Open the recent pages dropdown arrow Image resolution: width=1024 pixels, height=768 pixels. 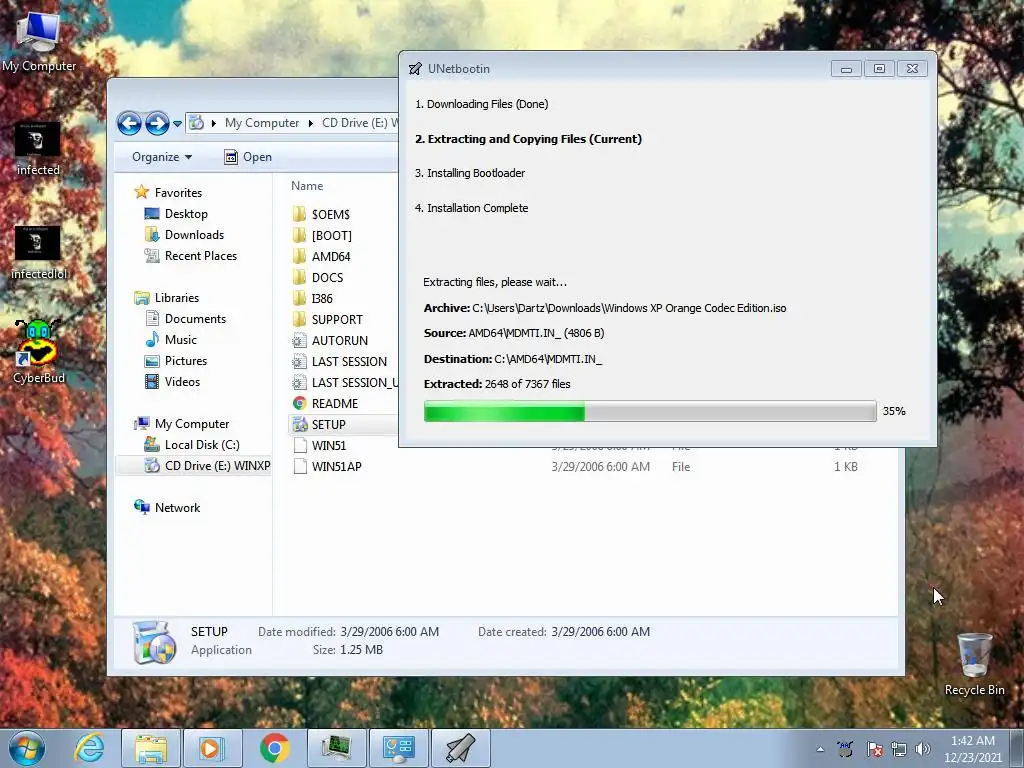[177, 123]
